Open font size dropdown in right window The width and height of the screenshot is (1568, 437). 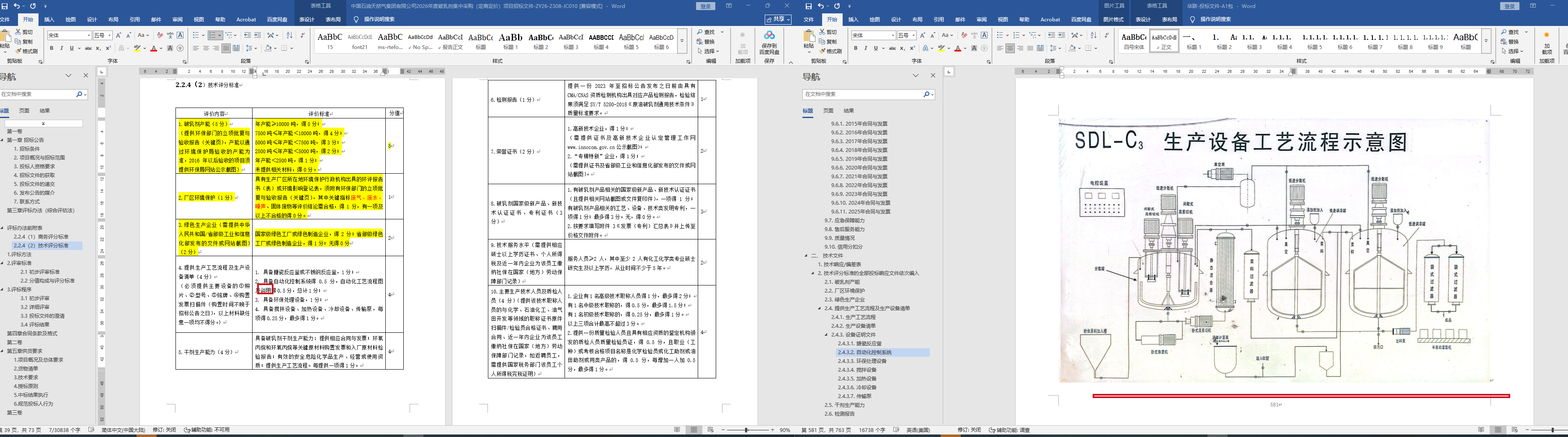click(x=914, y=35)
